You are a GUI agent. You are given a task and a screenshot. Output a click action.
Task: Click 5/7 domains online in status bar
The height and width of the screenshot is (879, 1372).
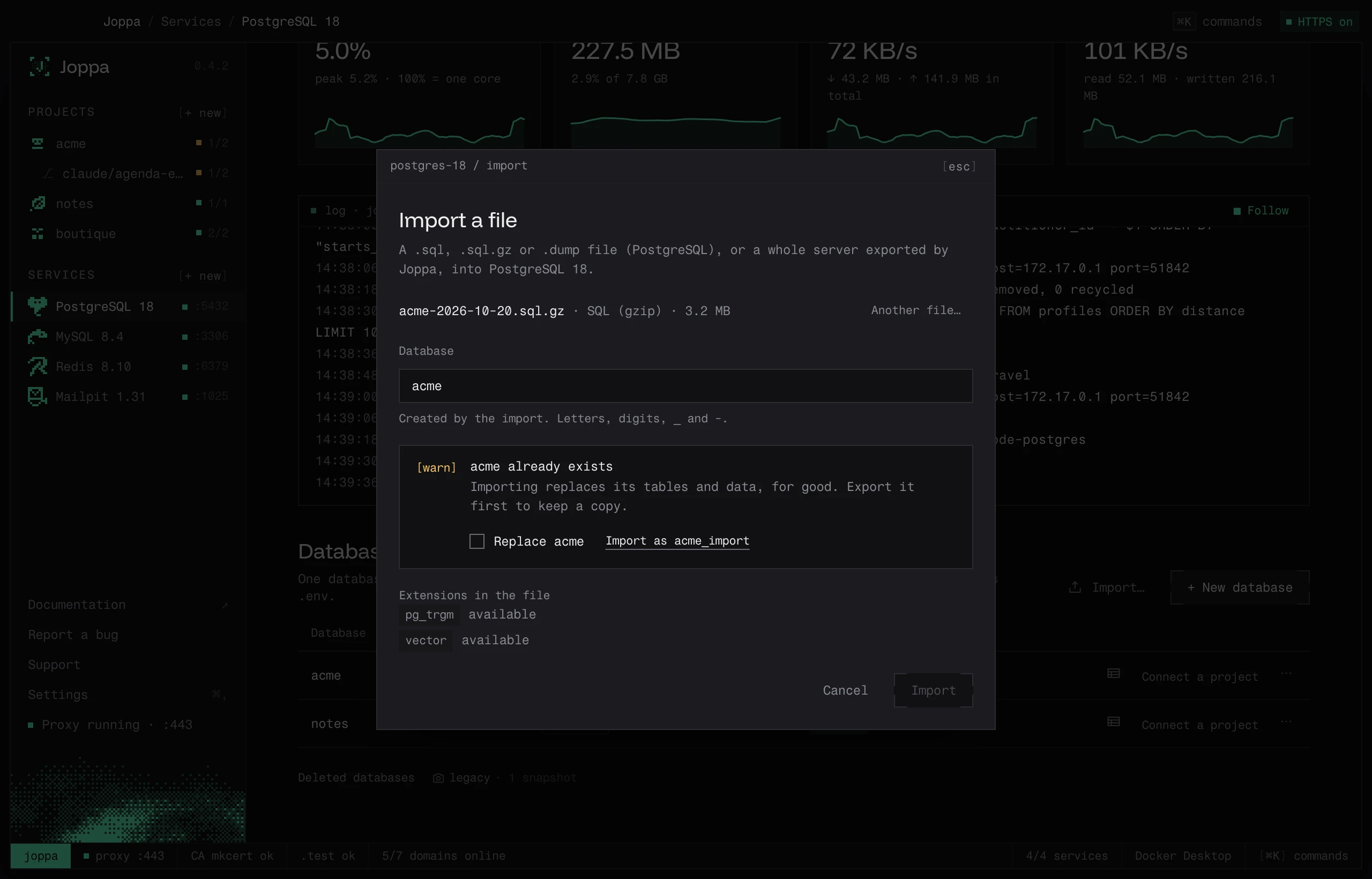coord(443,855)
